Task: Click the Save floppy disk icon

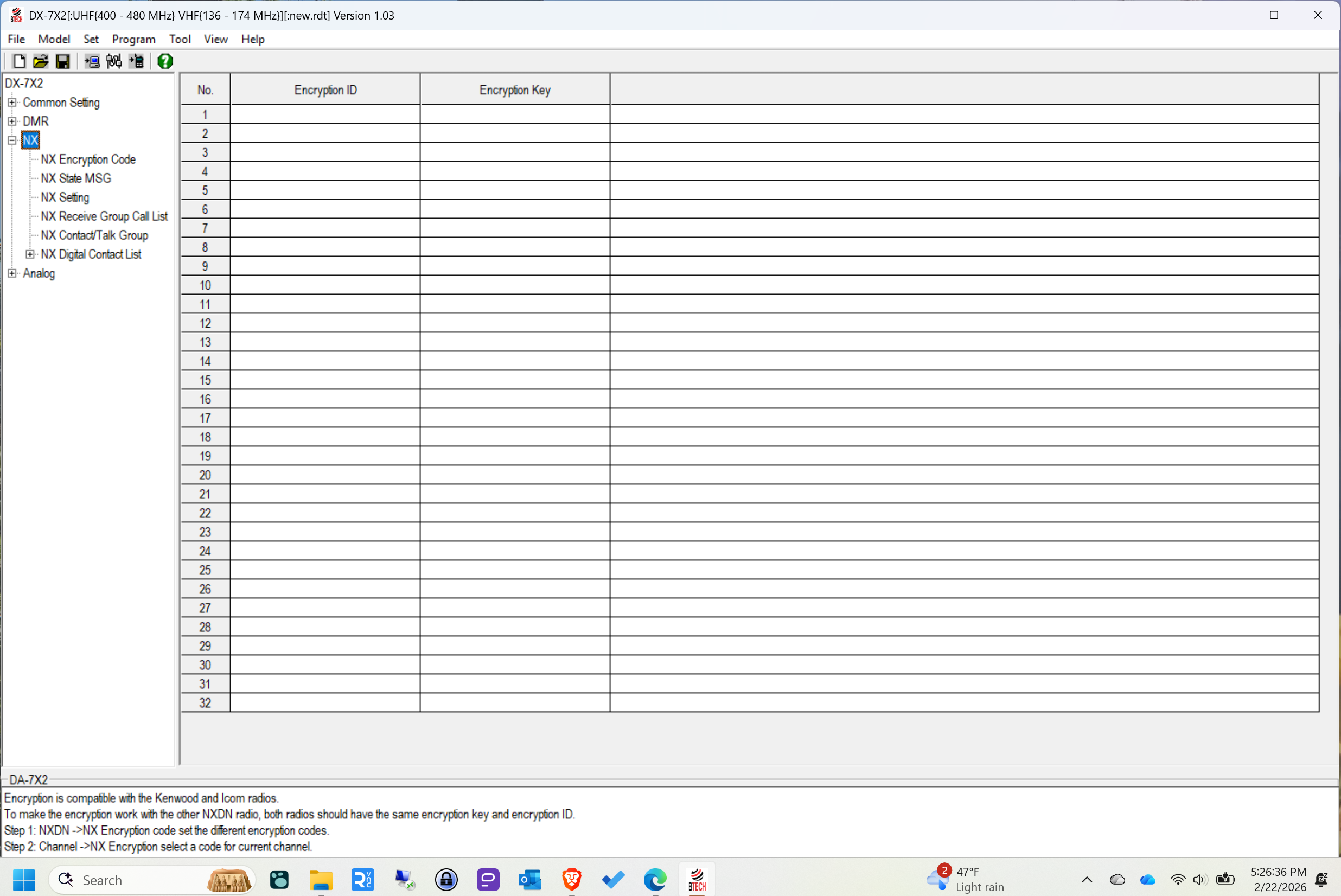Action: coord(62,61)
